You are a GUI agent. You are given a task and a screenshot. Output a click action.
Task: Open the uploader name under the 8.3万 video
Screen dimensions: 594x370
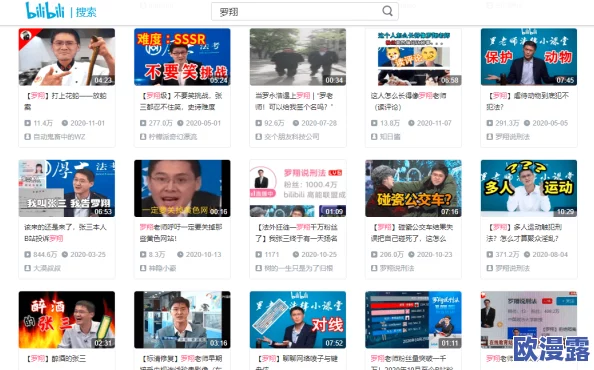pyautogui.click(x=163, y=268)
